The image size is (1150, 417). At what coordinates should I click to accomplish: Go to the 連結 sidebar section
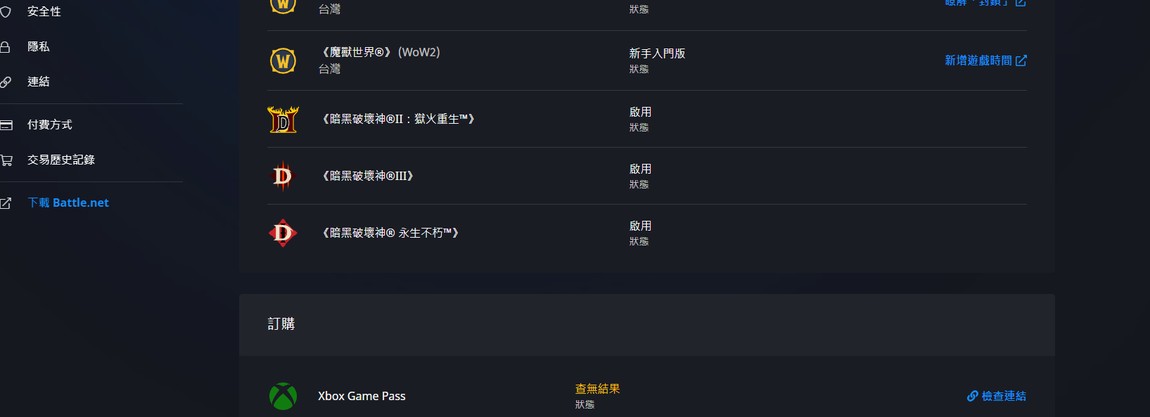coord(38,82)
